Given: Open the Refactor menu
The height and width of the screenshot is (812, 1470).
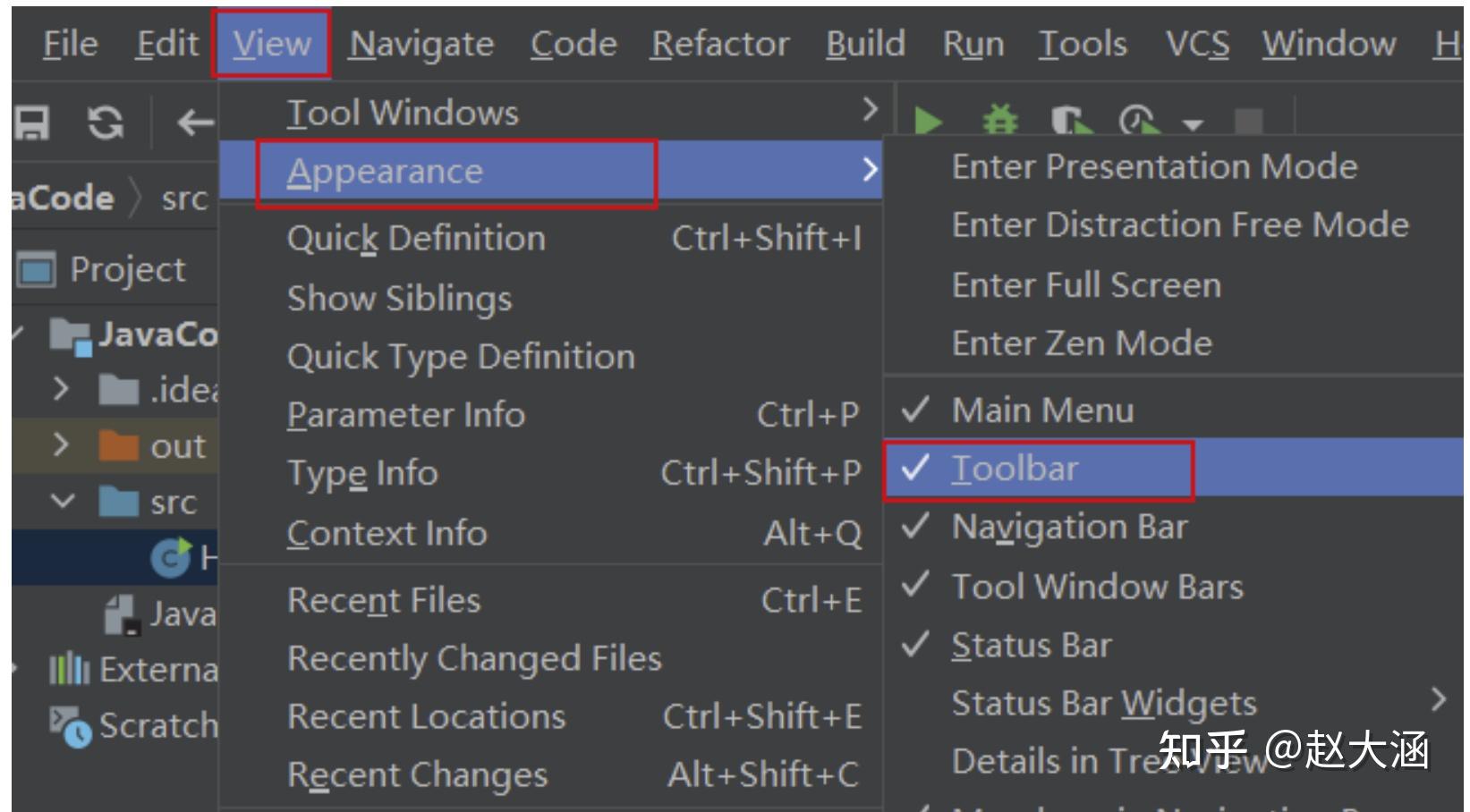Looking at the screenshot, I should tap(719, 44).
